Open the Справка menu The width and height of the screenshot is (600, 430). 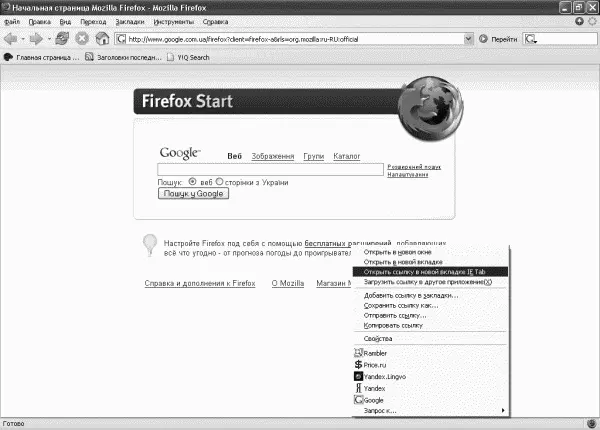click(215, 22)
